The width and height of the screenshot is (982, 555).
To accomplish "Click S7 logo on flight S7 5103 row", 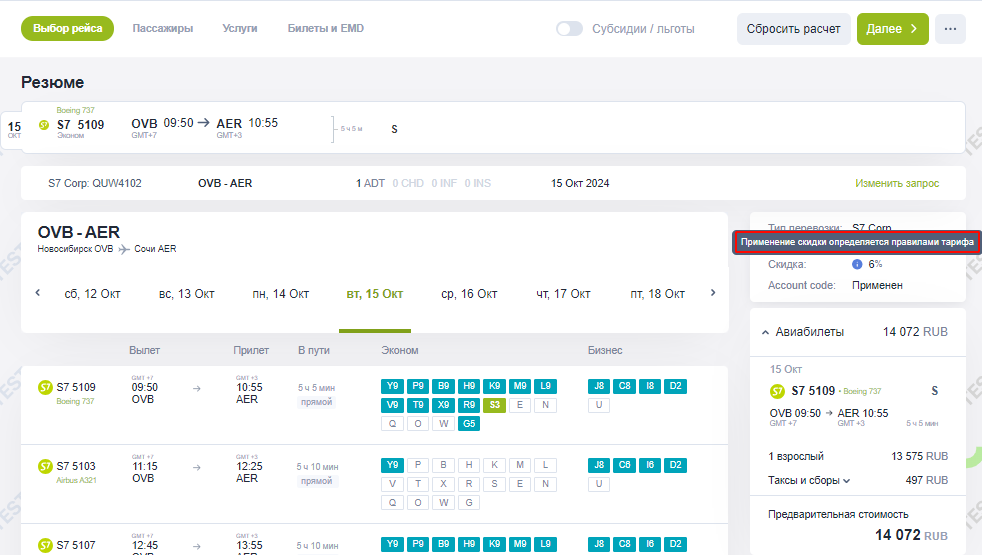I will click(45, 467).
